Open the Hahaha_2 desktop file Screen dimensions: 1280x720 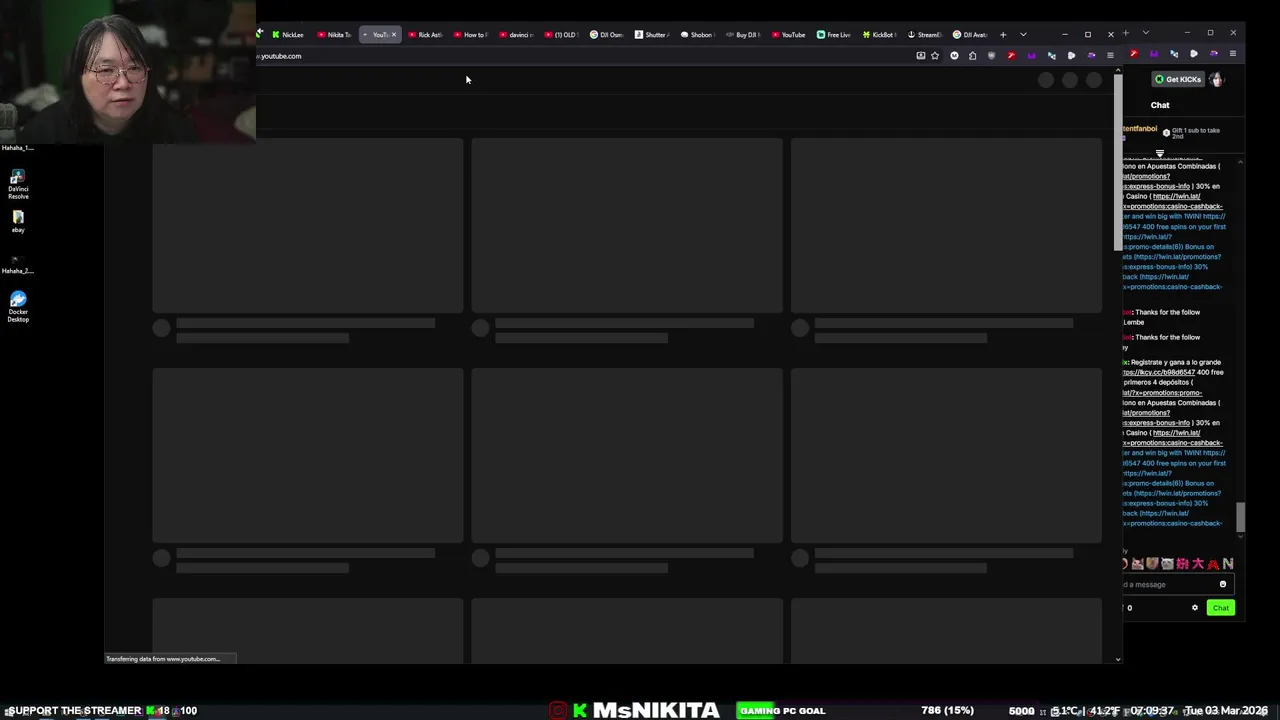coord(17,264)
